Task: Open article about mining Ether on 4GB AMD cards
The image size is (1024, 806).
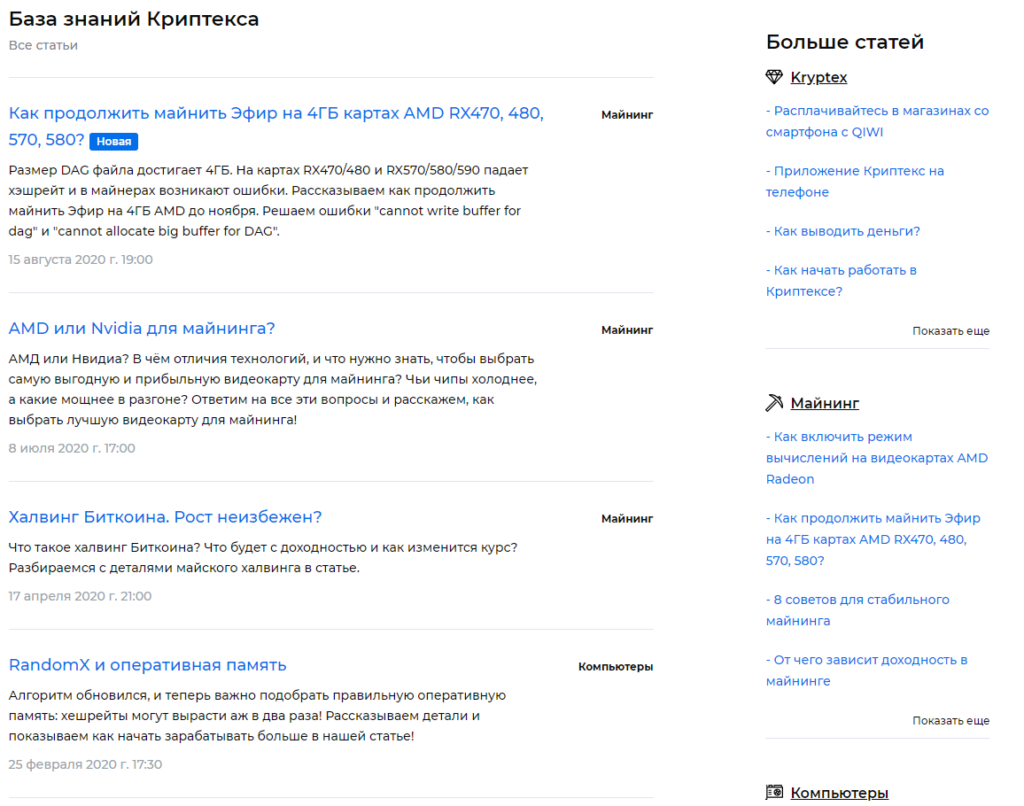Action: click(275, 114)
